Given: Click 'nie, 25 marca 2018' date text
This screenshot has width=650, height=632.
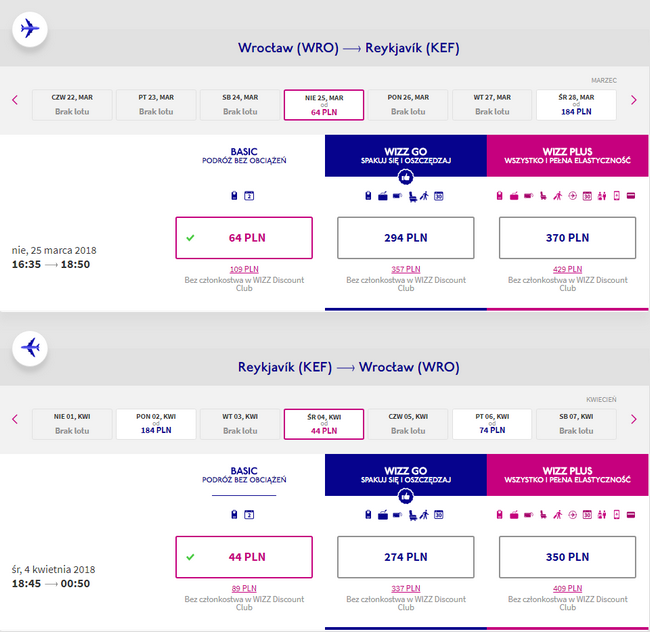Looking at the screenshot, I should click(54, 250).
